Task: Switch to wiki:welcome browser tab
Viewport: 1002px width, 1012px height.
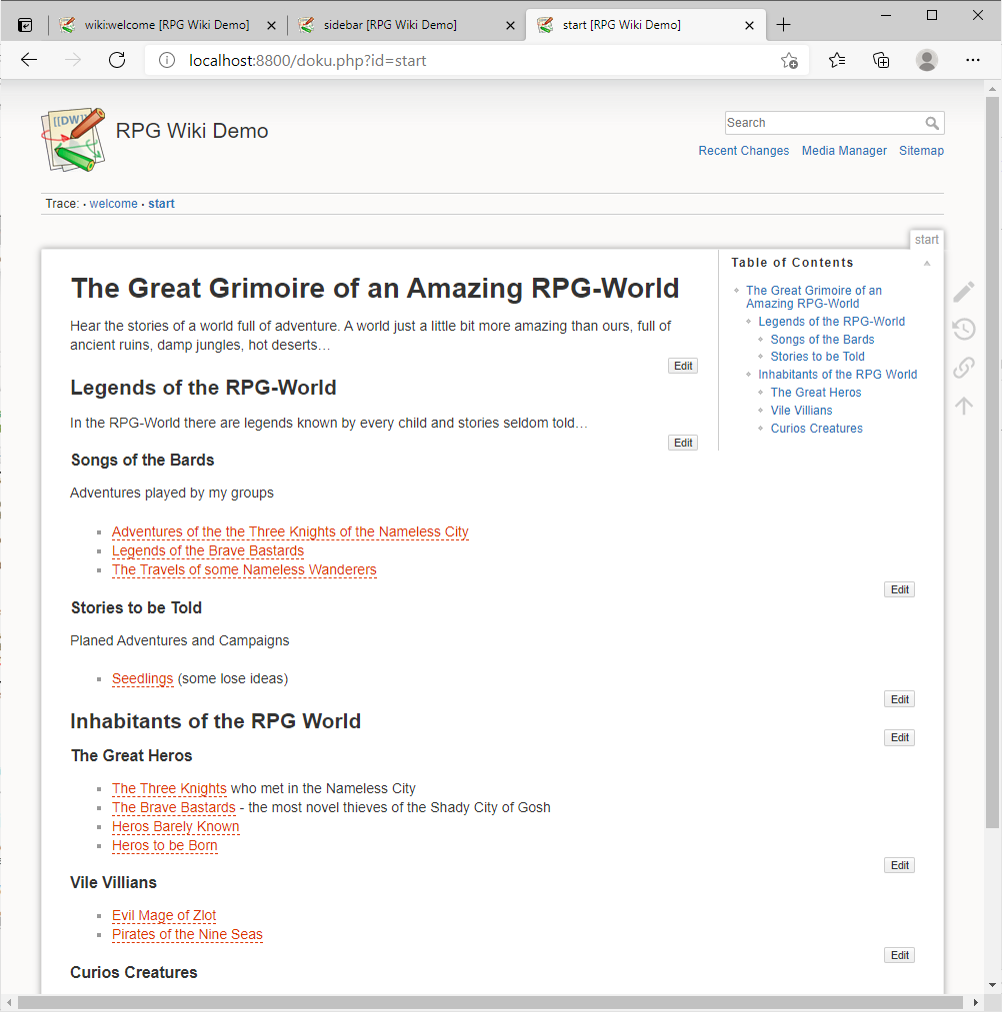Action: click(166, 25)
